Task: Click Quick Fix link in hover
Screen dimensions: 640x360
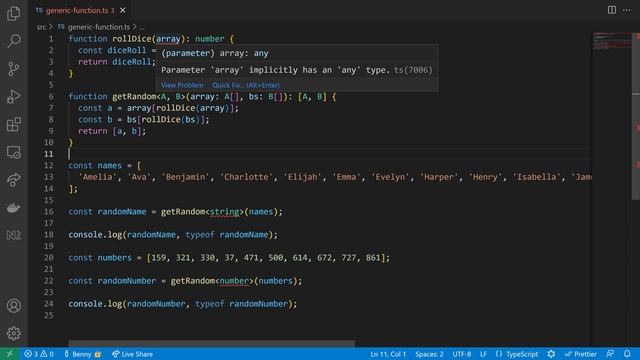Action: (x=246, y=85)
